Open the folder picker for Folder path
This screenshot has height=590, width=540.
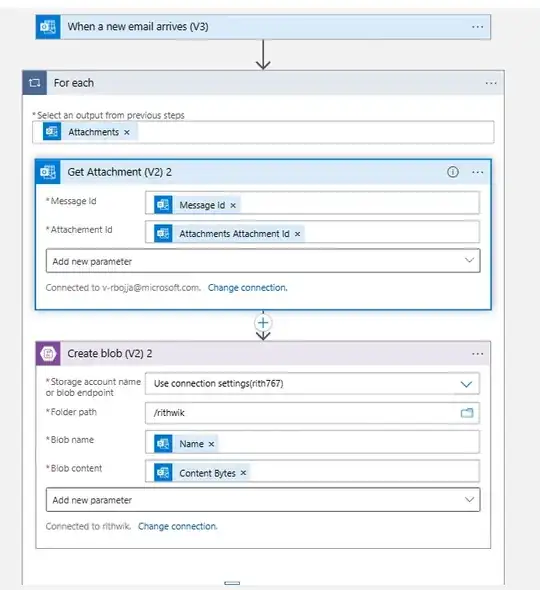click(467, 413)
